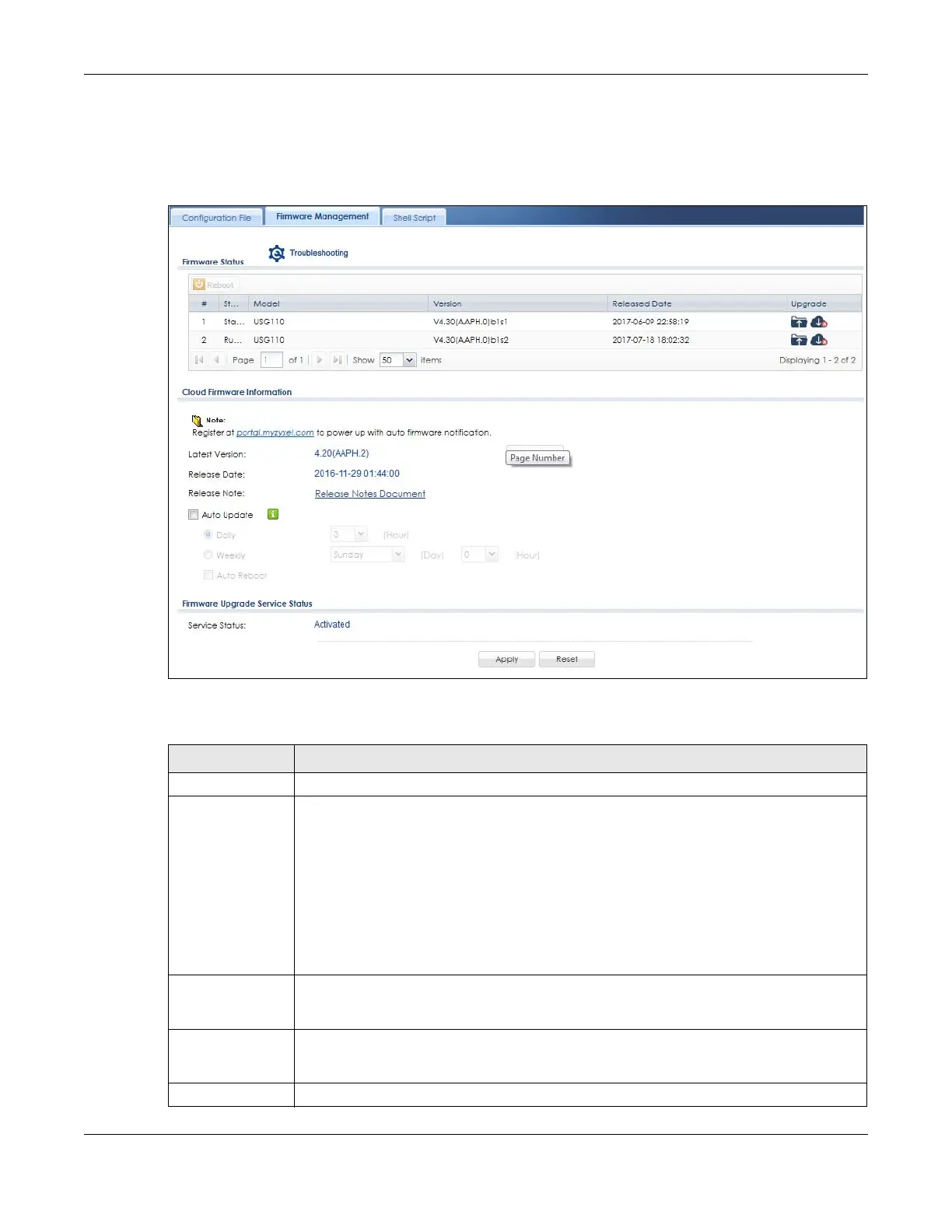Open the Troubleshooting gear icon
Viewport: 952px width, 1232px height.
[276, 254]
